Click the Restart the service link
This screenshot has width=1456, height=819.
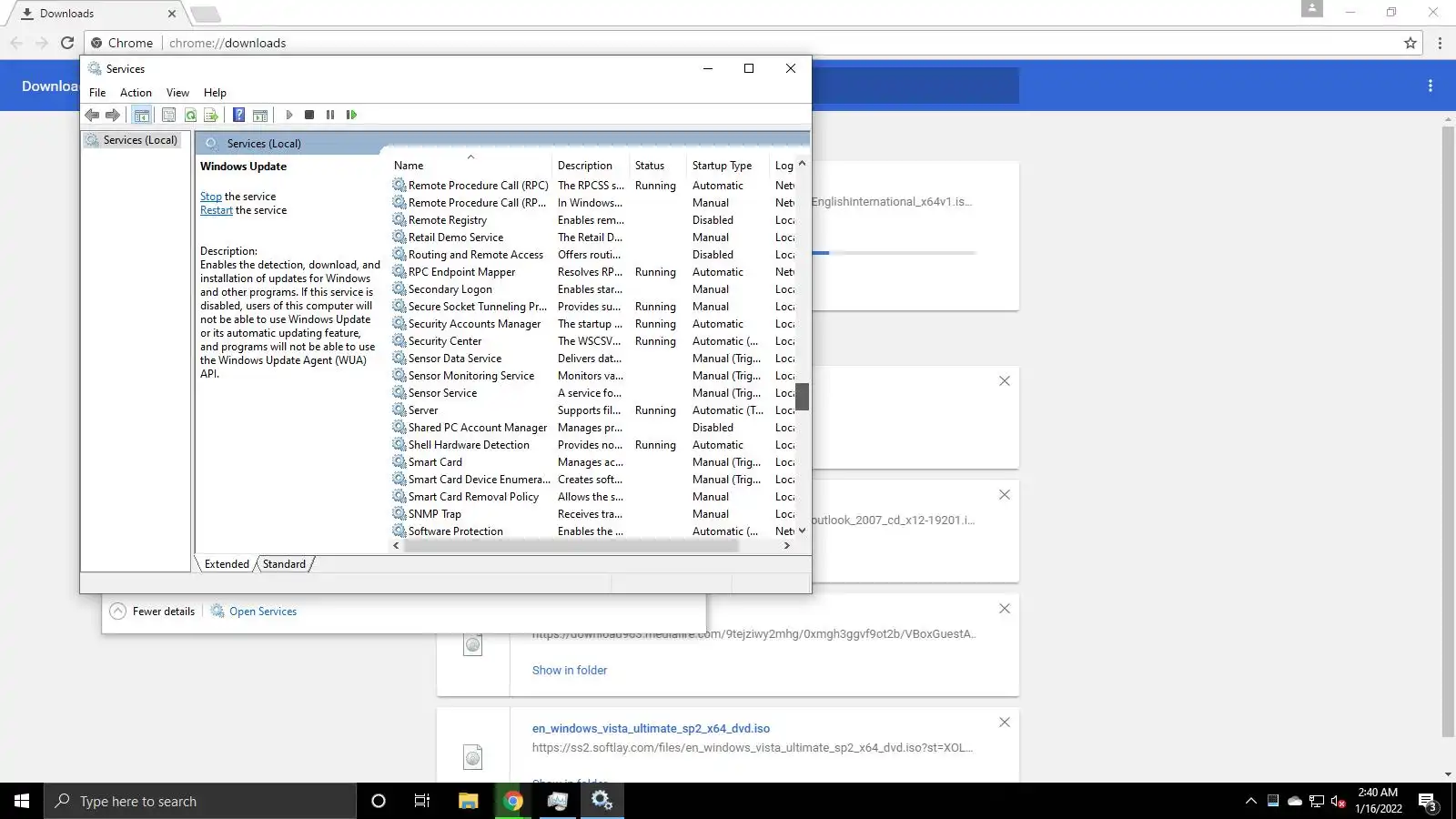[217, 210]
